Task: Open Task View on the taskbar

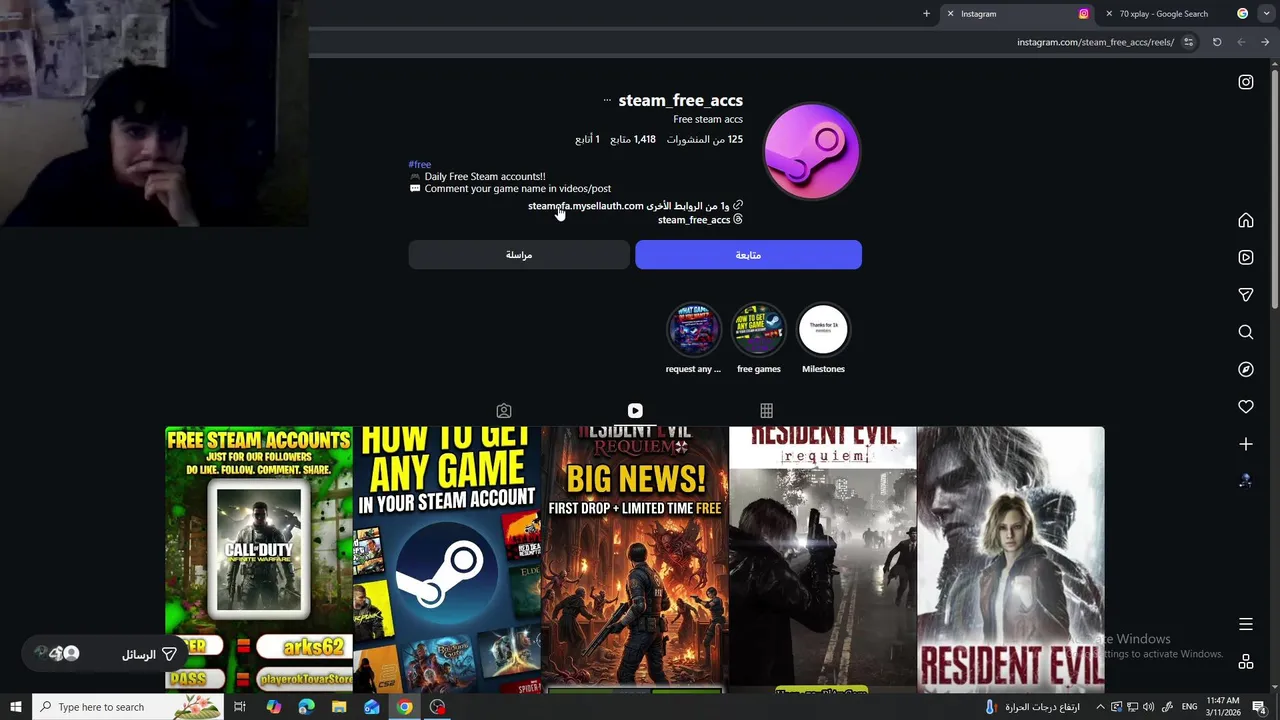Action: tap(240, 707)
